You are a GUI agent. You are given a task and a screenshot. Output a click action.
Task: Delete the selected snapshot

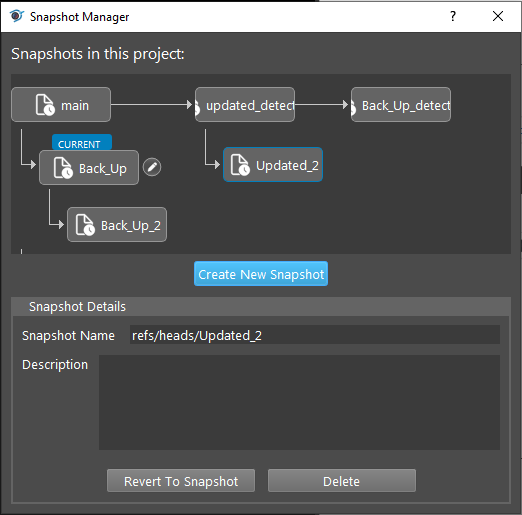[x=342, y=481]
